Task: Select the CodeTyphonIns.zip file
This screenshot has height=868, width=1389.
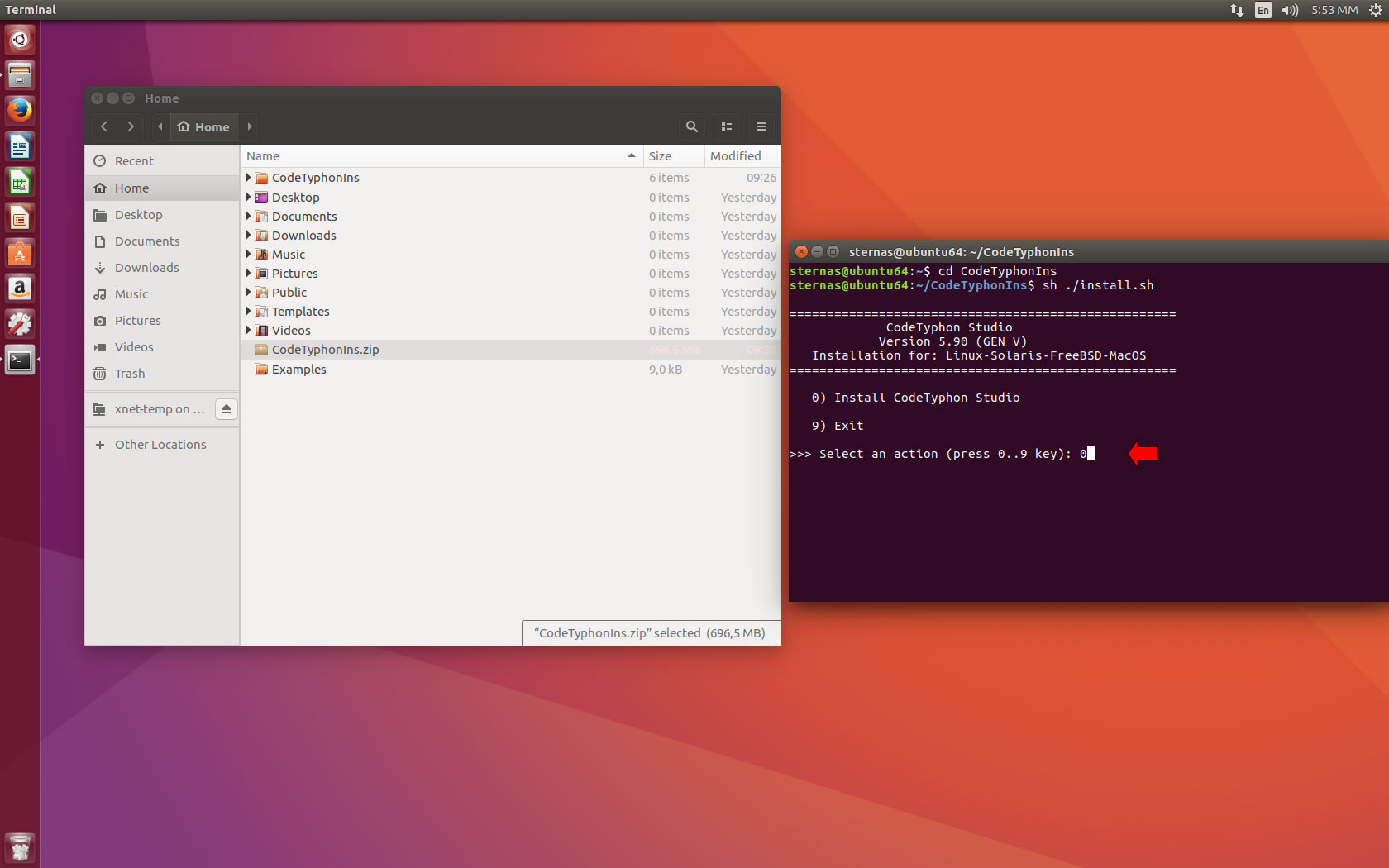Action: tap(511, 350)
